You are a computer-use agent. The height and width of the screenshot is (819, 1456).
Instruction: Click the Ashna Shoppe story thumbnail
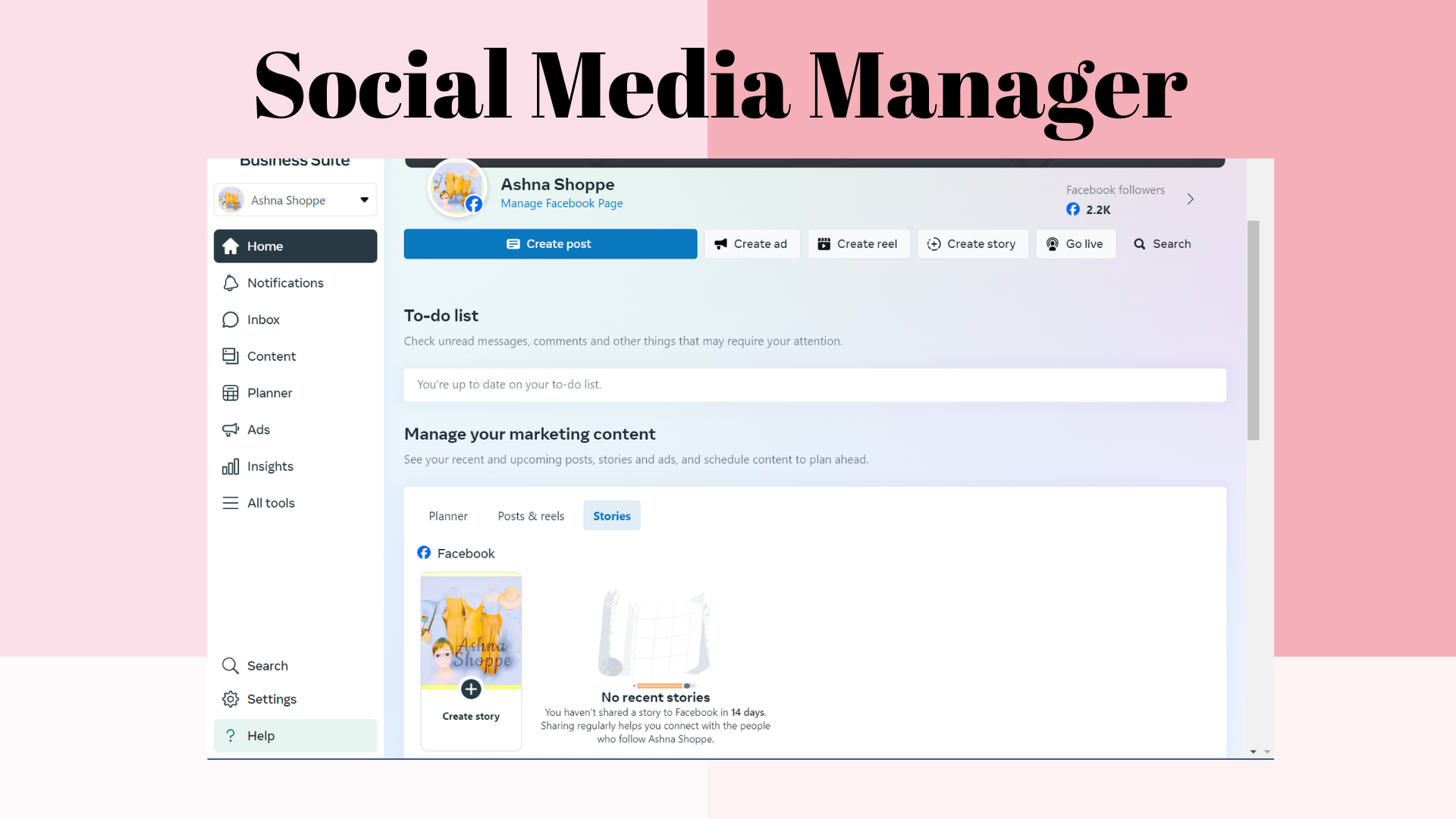(x=471, y=631)
